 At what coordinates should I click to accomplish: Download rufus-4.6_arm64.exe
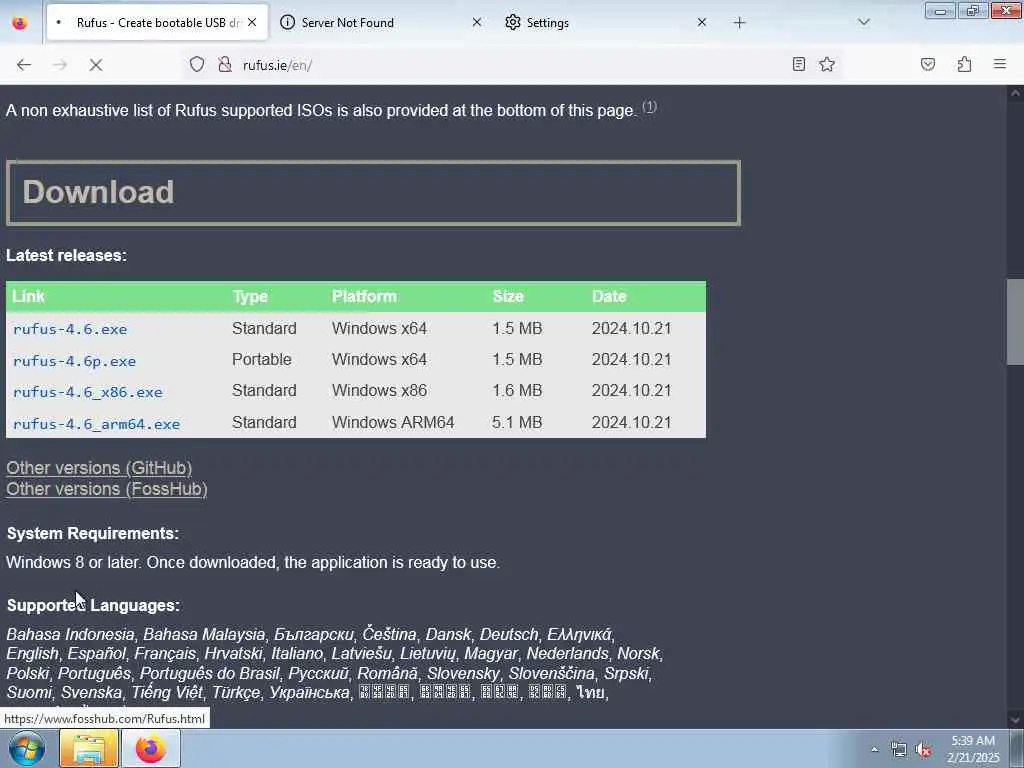[96, 424]
